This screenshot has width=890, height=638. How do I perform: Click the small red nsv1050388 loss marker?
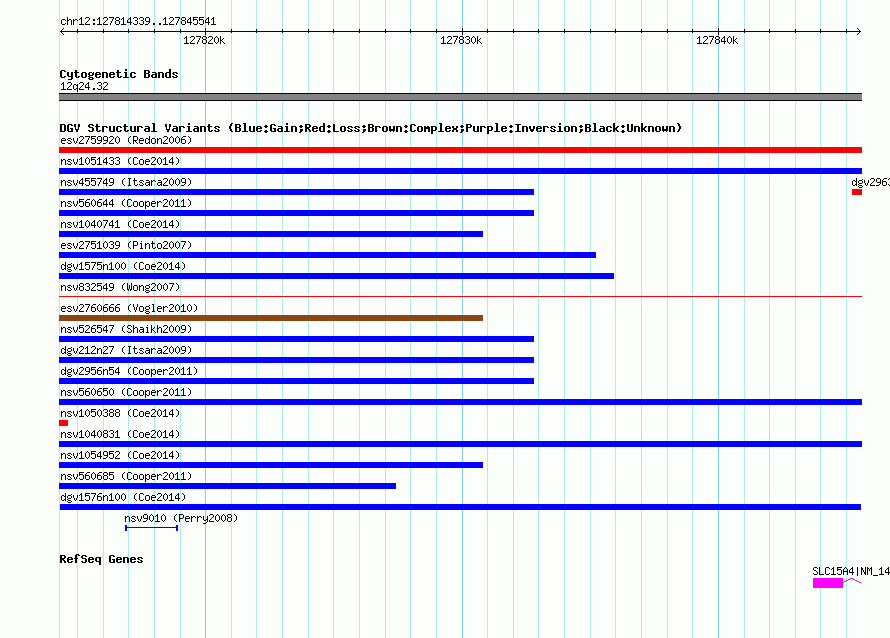(x=64, y=423)
